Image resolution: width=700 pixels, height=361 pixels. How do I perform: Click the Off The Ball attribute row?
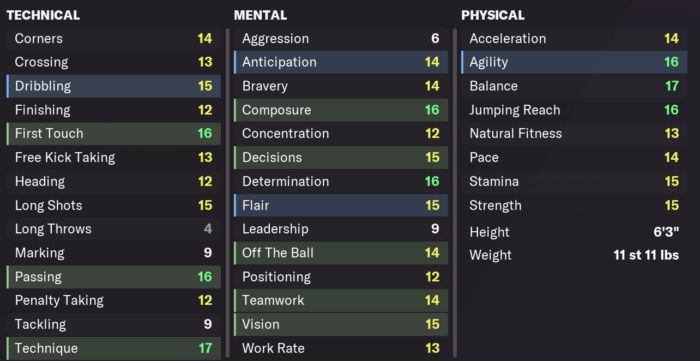[x=341, y=253]
